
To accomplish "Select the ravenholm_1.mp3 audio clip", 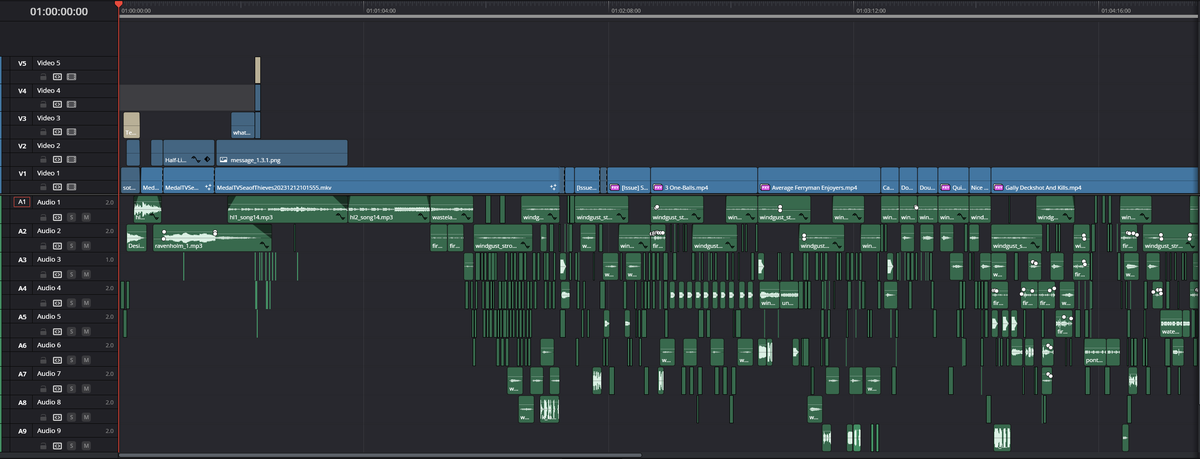I will coord(211,238).
